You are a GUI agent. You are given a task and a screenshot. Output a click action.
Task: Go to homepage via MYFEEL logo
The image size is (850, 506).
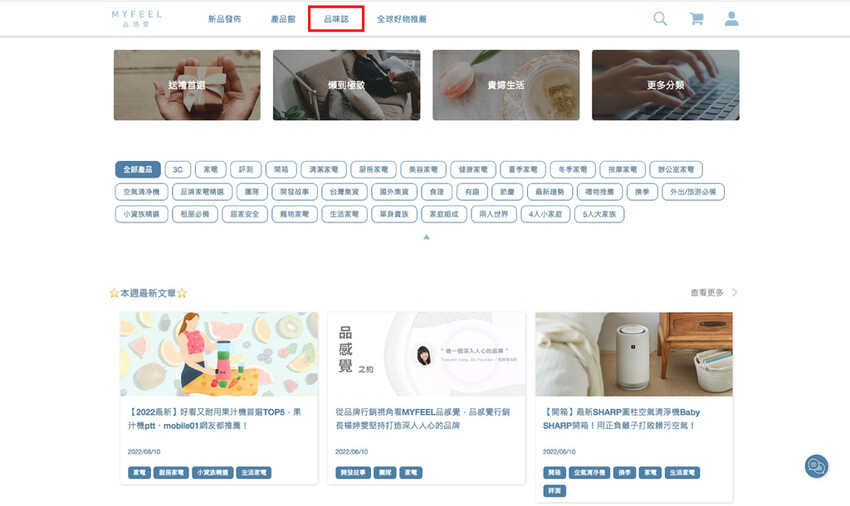pos(137,19)
